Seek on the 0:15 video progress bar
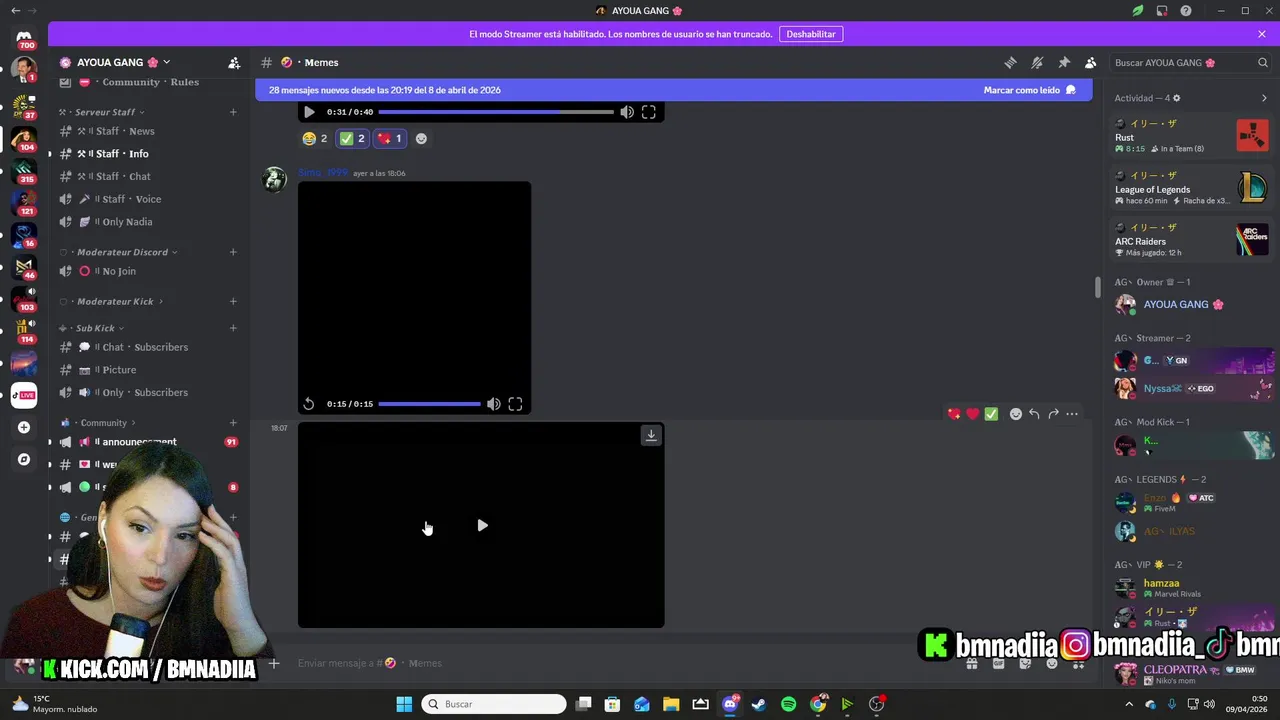1280x720 pixels. 430,404
